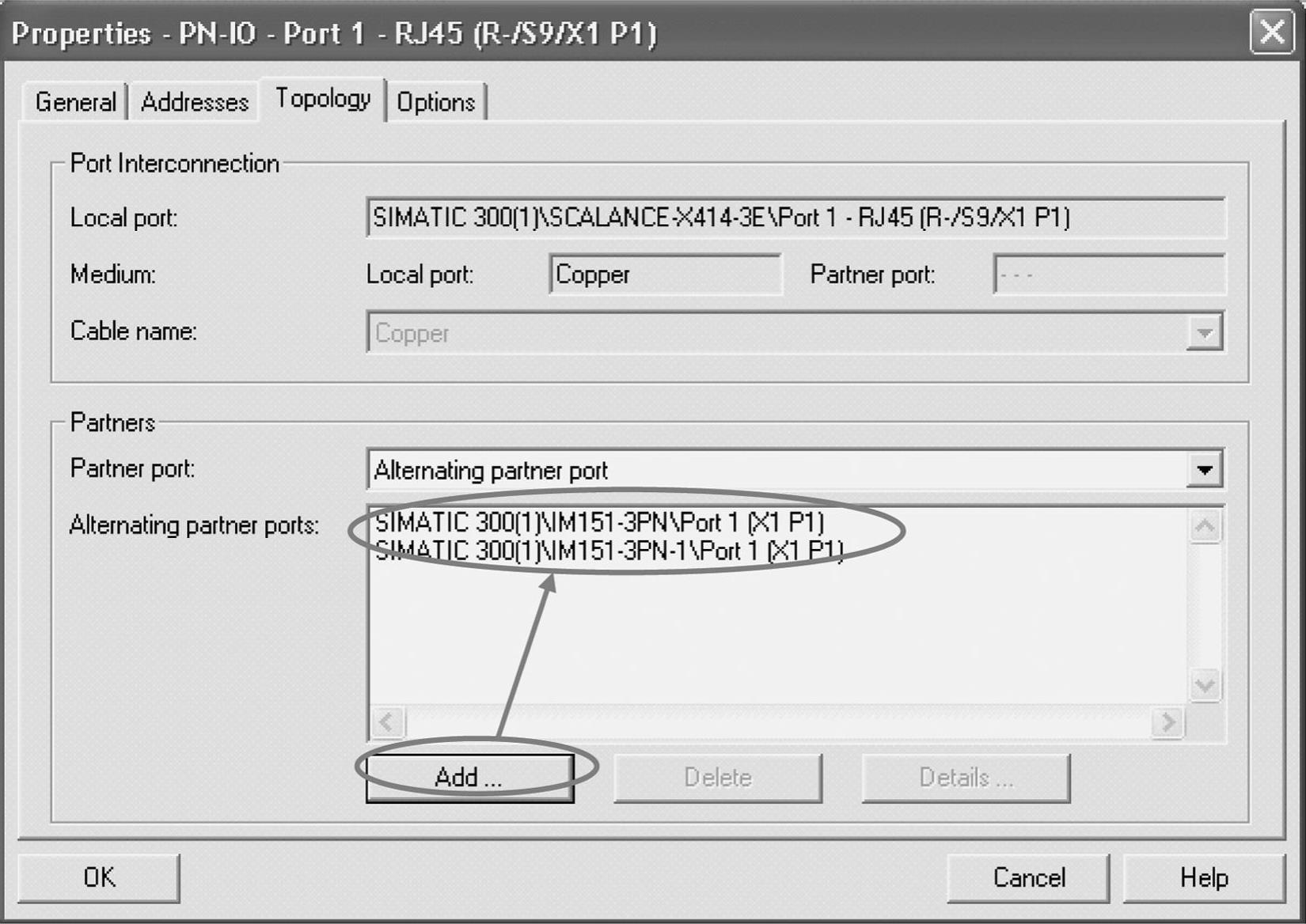This screenshot has height=924, width=1306.
Task: Click the Medium partner port field
Action: click(1109, 275)
